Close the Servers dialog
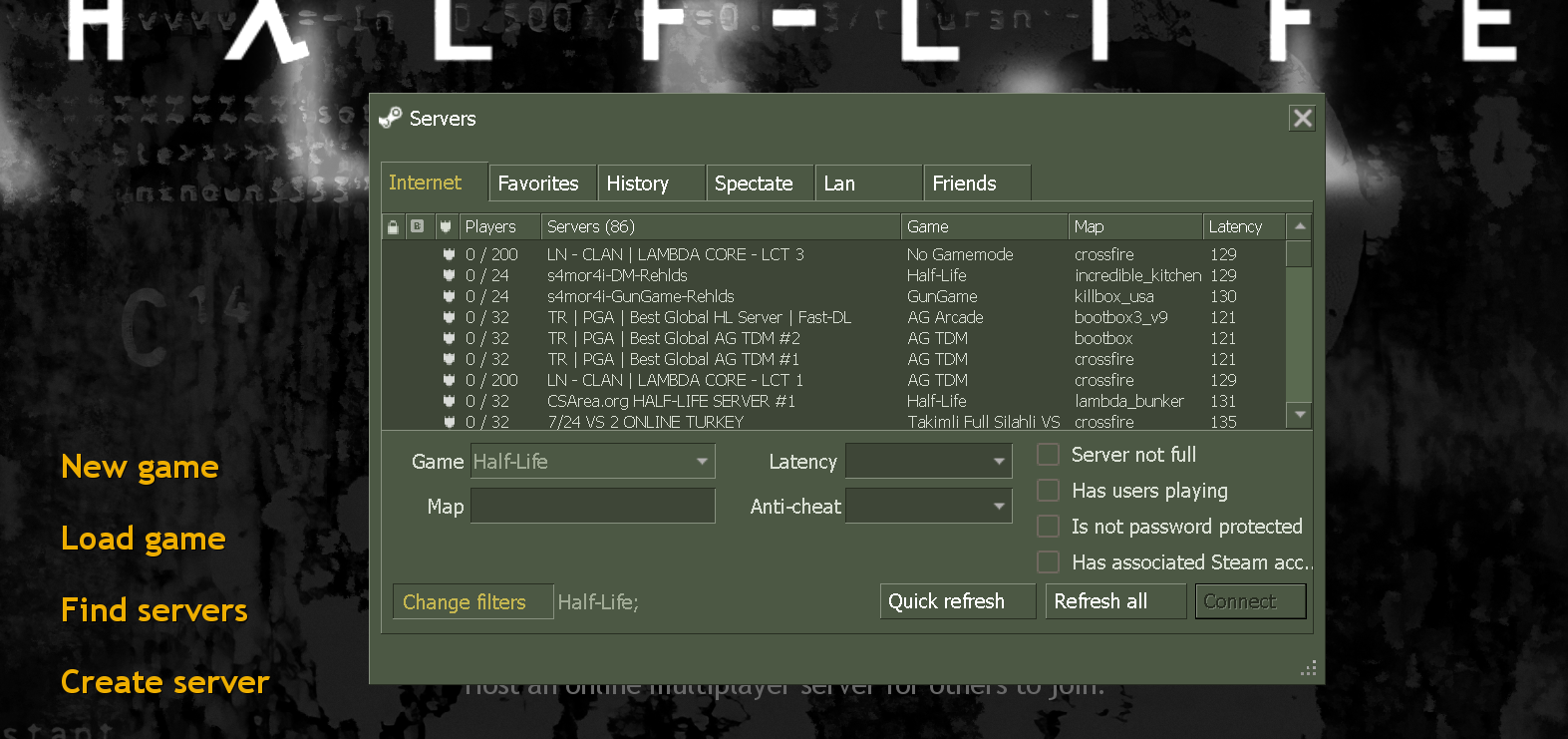Screen dimensions: 1568x739 tap(1302, 118)
